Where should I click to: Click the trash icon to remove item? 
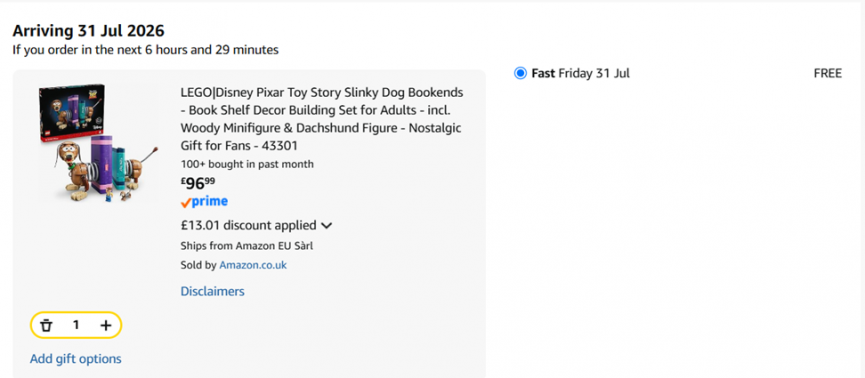tap(46, 326)
